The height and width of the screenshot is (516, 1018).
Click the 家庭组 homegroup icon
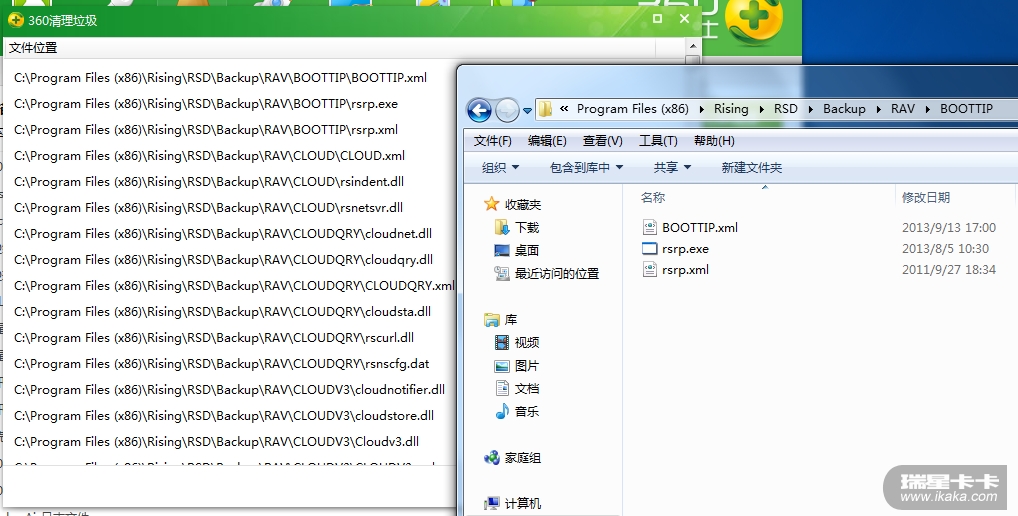point(492,458)
